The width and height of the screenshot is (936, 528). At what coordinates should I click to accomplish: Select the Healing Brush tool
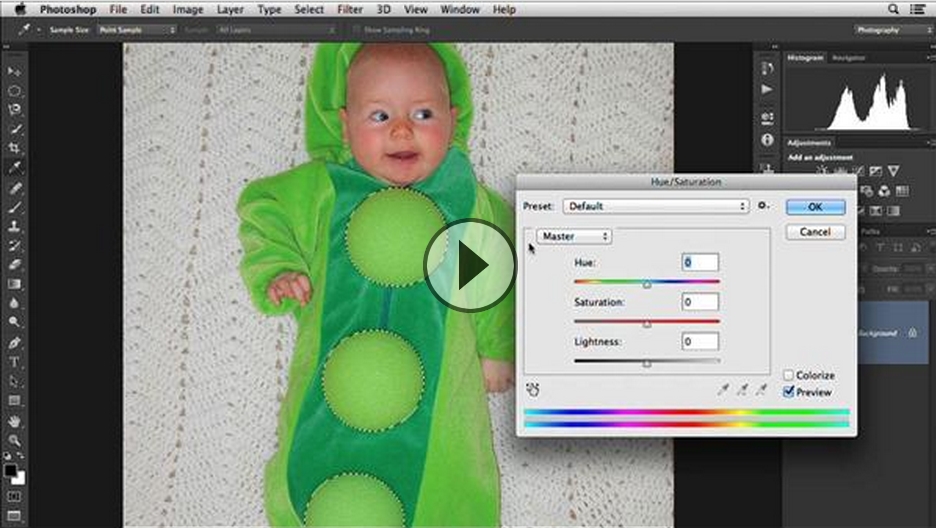(14, 188)
